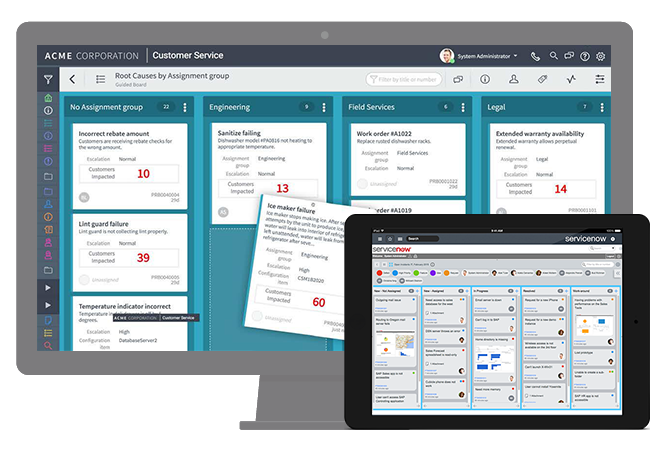Click the Resolved lane header on tablet
This screenshot has height=450, width=650.
tap(545, 291)
